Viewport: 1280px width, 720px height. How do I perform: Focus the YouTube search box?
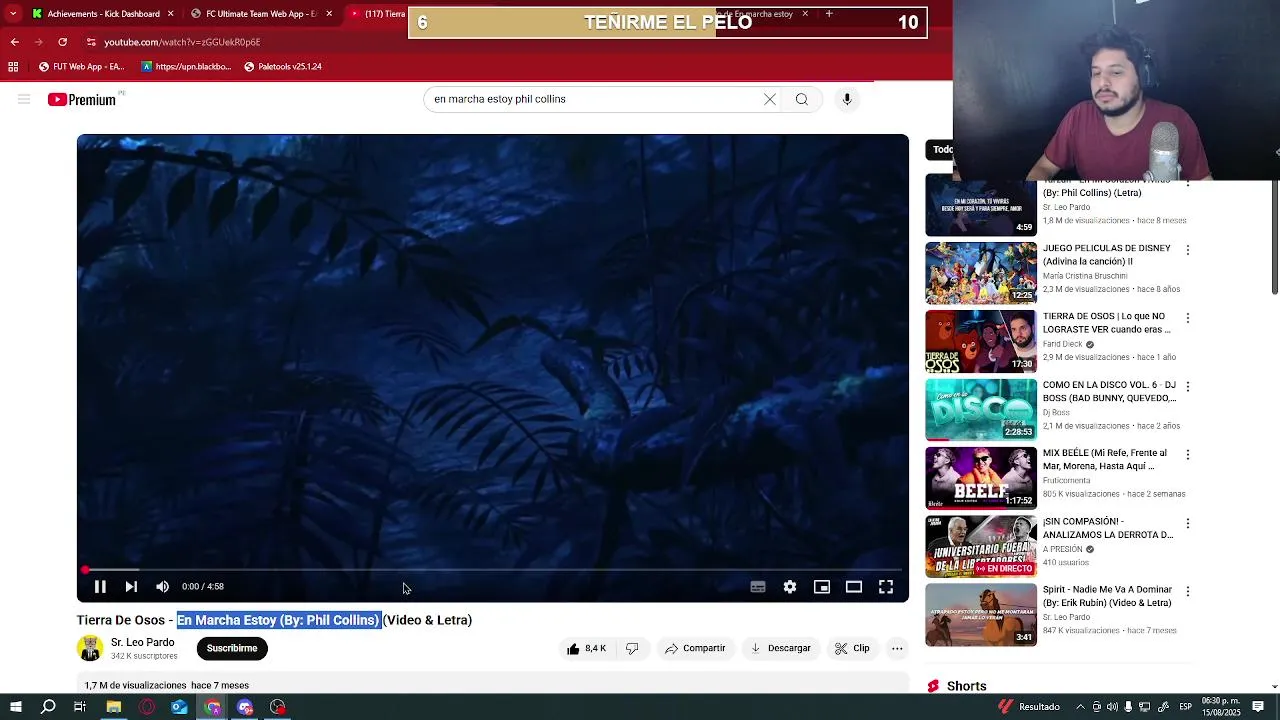595,99
